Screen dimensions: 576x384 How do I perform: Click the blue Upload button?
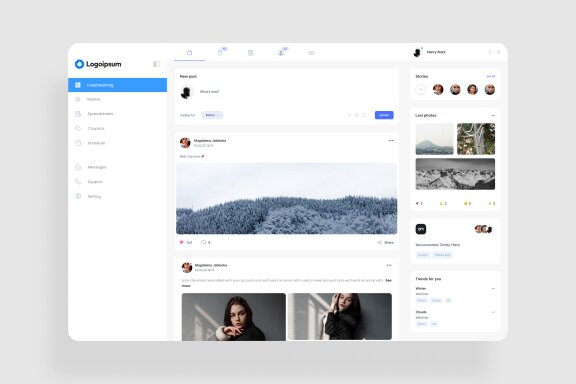pyautogui.click(x=384, y=115)
